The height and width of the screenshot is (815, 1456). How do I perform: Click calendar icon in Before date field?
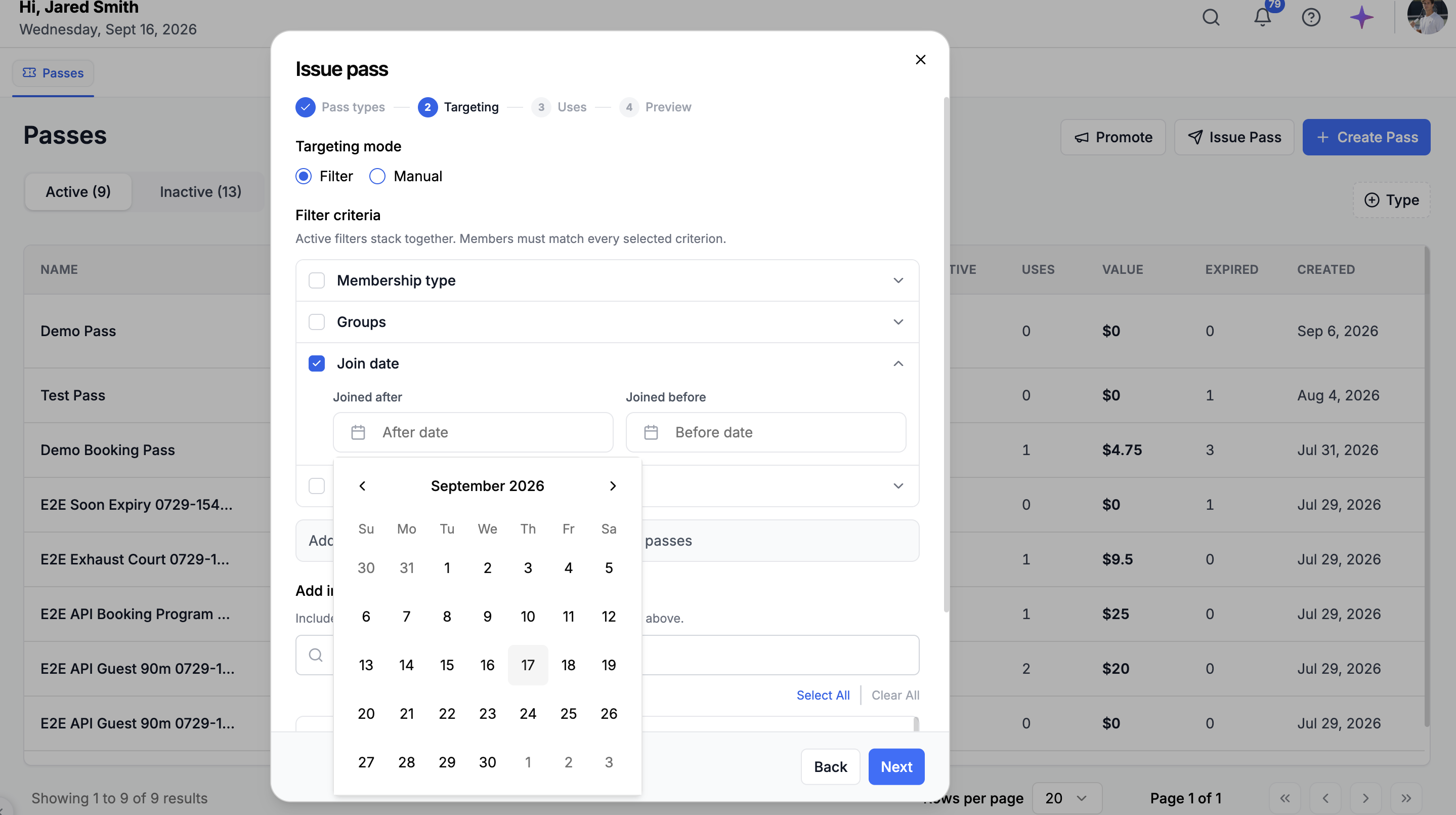[x=651, y=432]
